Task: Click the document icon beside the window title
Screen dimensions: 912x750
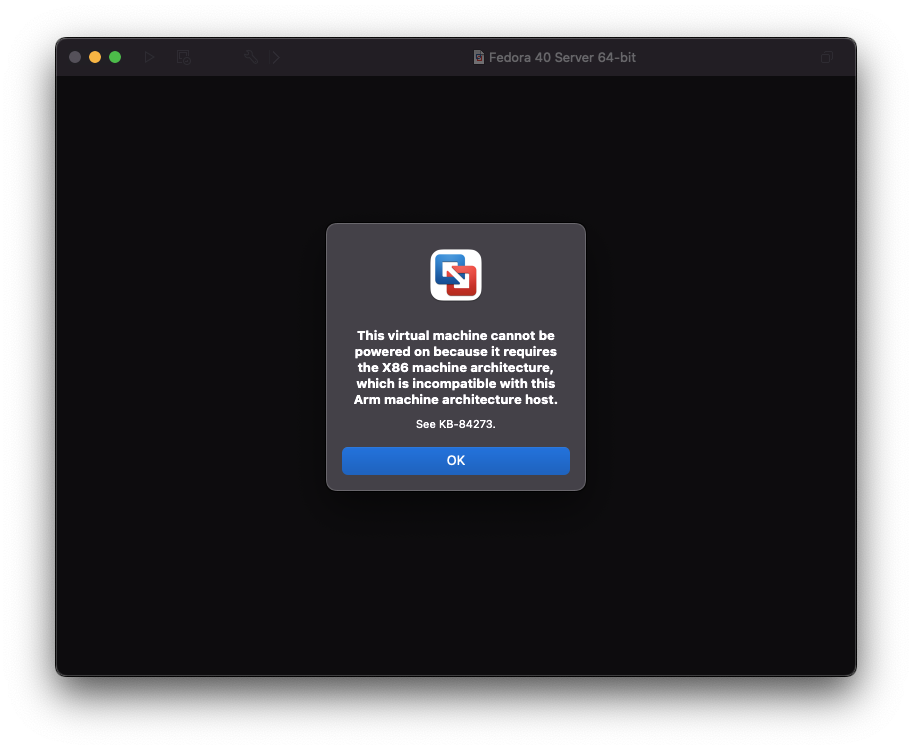Action: 479,57
